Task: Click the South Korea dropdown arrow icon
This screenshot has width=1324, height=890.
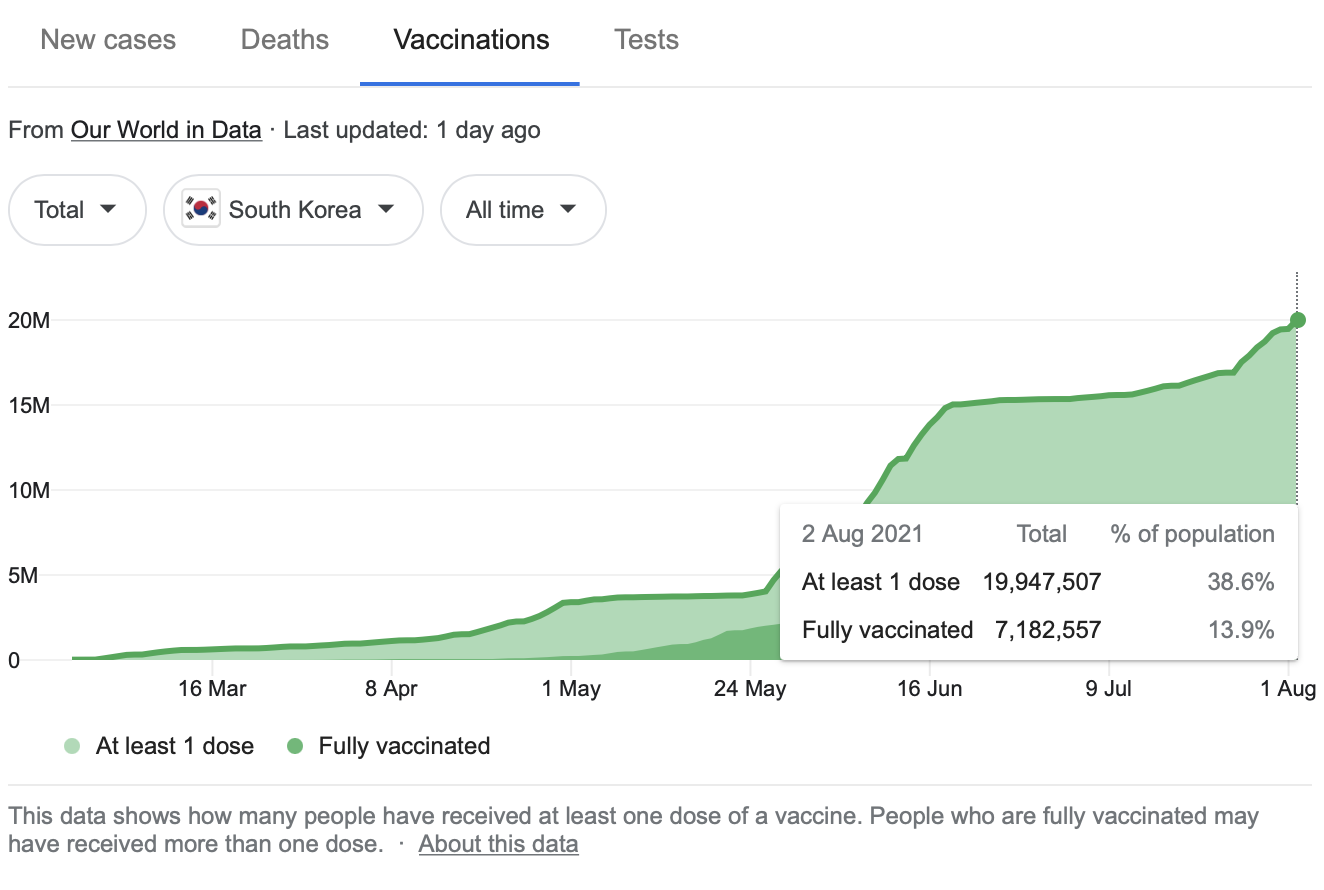Action: pos(386,210)
